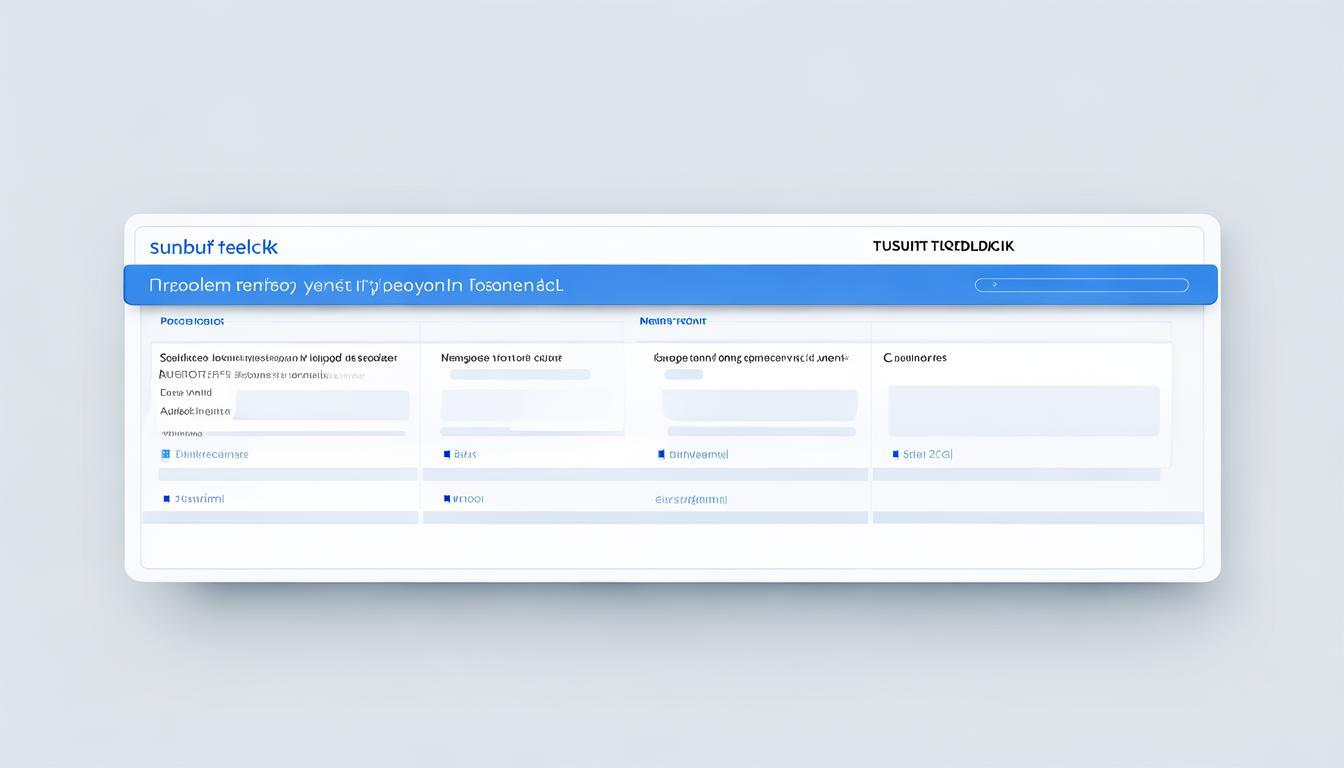Click the sunbuf teelck logo link
The image size is (1344, 768).
click(213, 246)
